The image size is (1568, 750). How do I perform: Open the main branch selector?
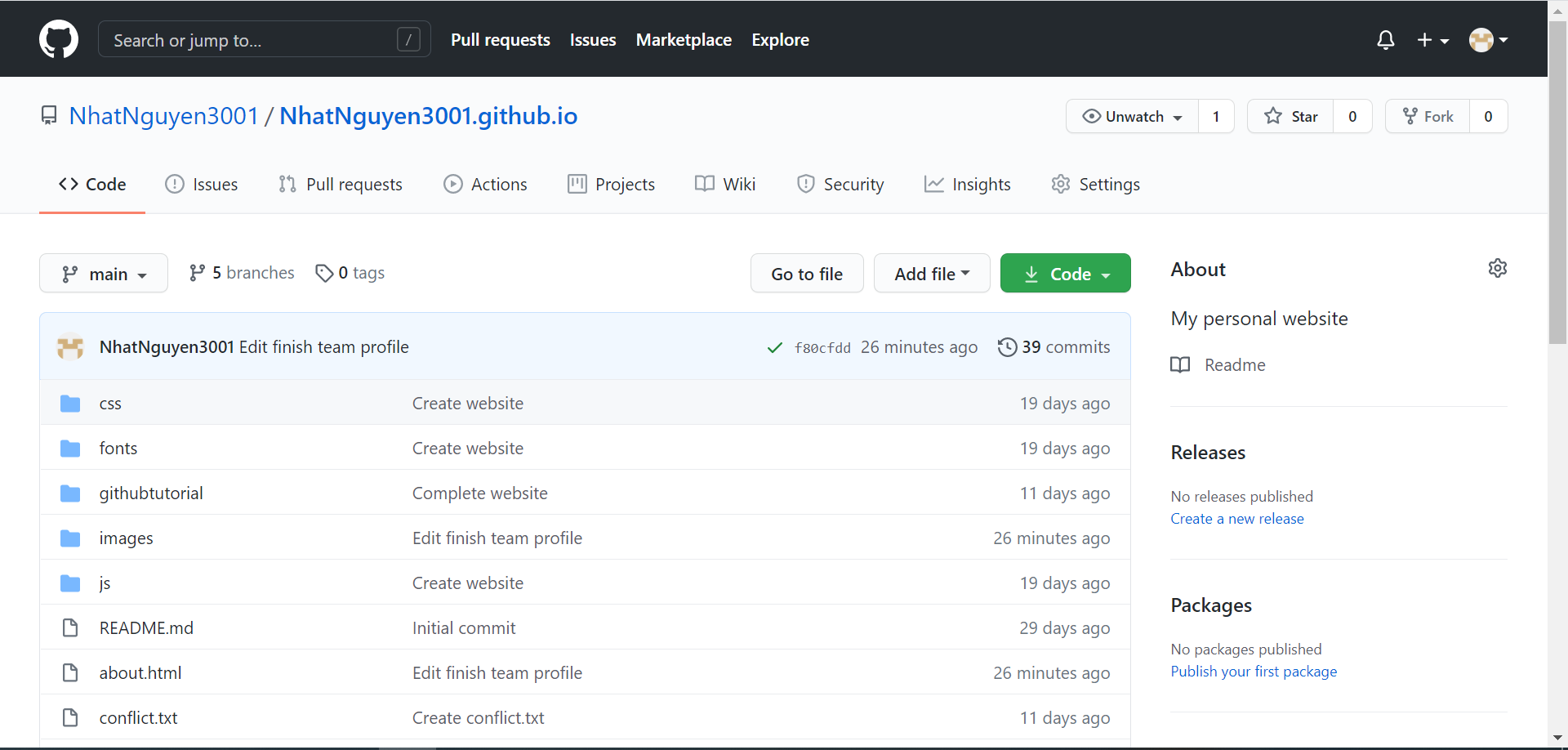pyautogui.click(x=104, y=273)
